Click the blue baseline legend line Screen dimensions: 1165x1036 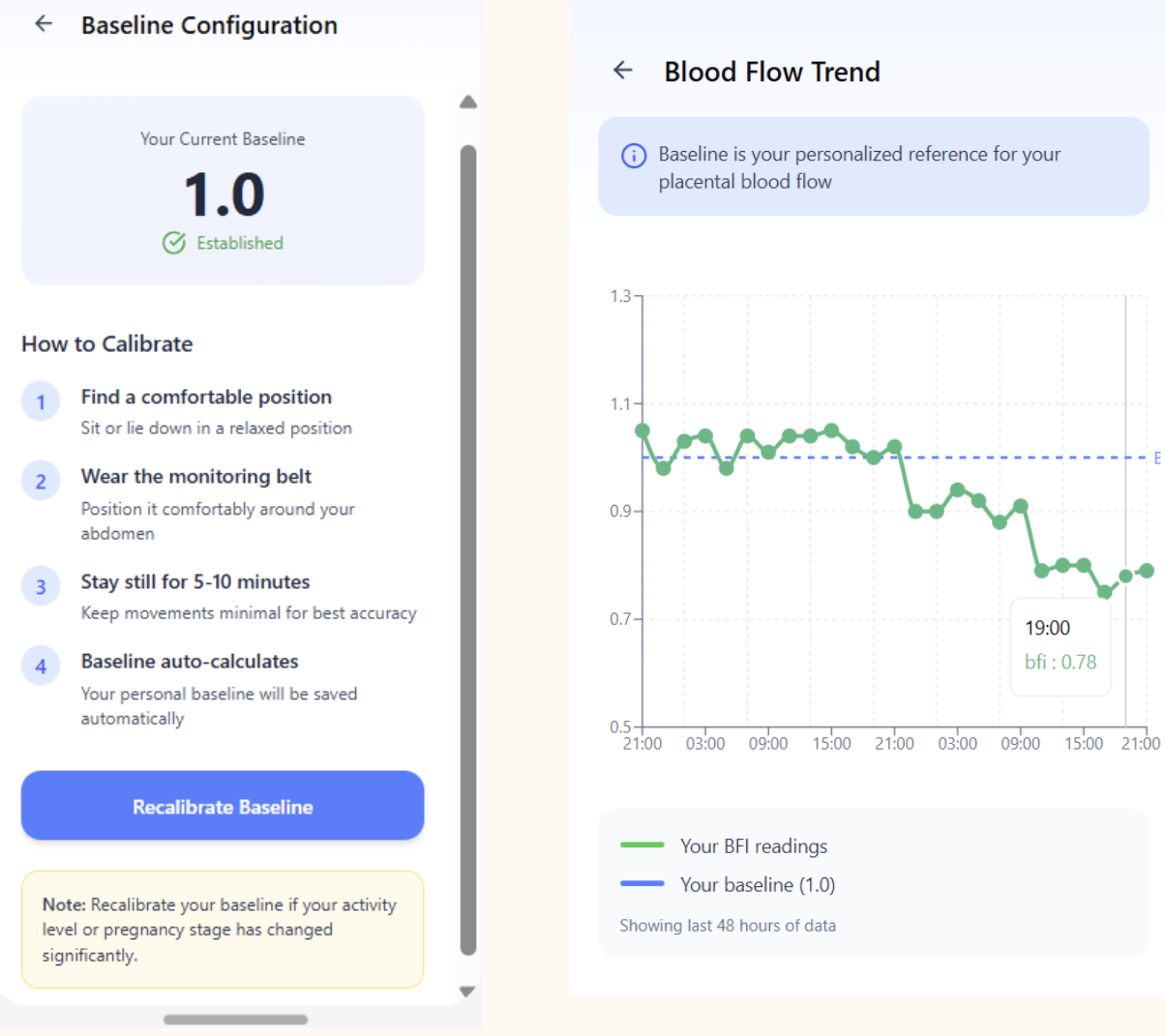click(642, 883)
